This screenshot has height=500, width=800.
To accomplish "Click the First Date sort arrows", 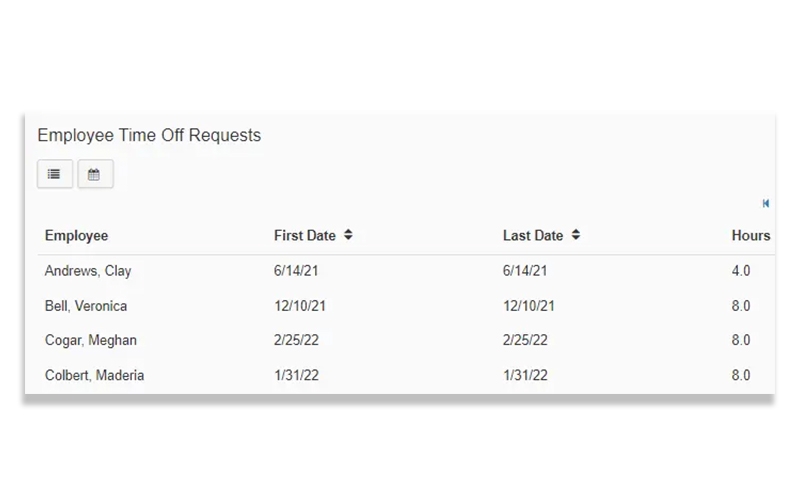I will [348, 236].
